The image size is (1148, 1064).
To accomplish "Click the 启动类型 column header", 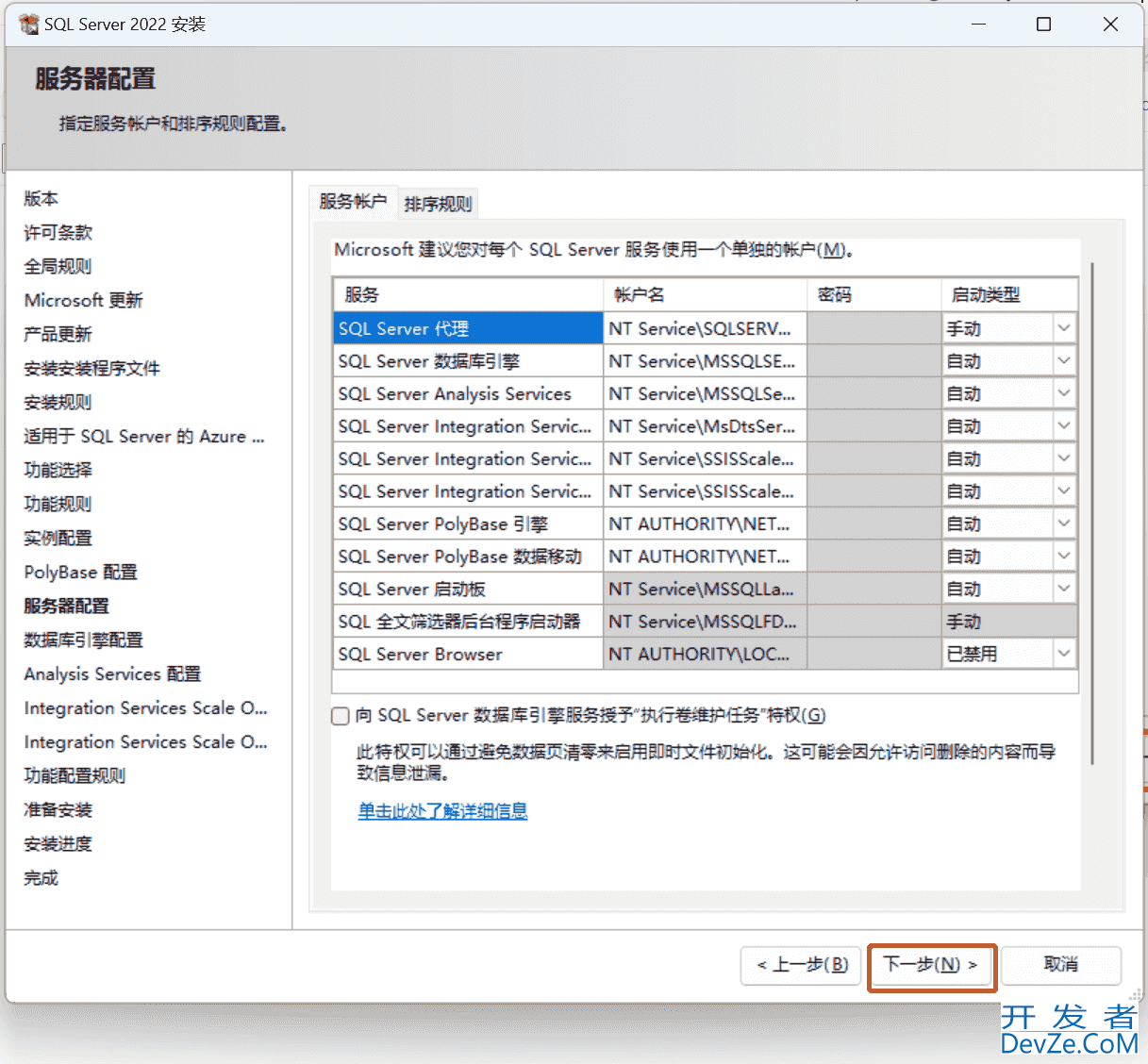I will click(x=1009, y=294).
